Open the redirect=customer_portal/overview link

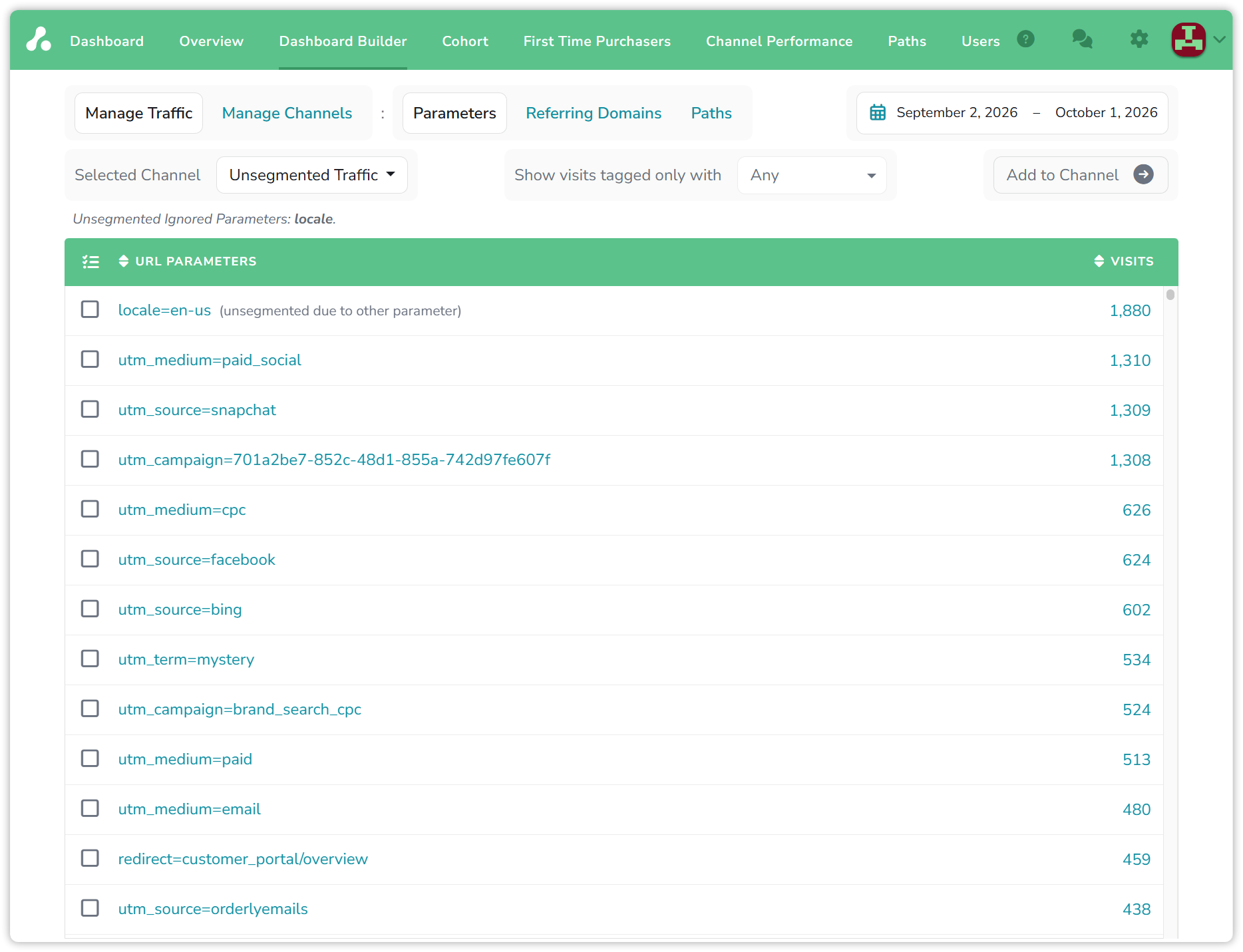tap(243, 859)
